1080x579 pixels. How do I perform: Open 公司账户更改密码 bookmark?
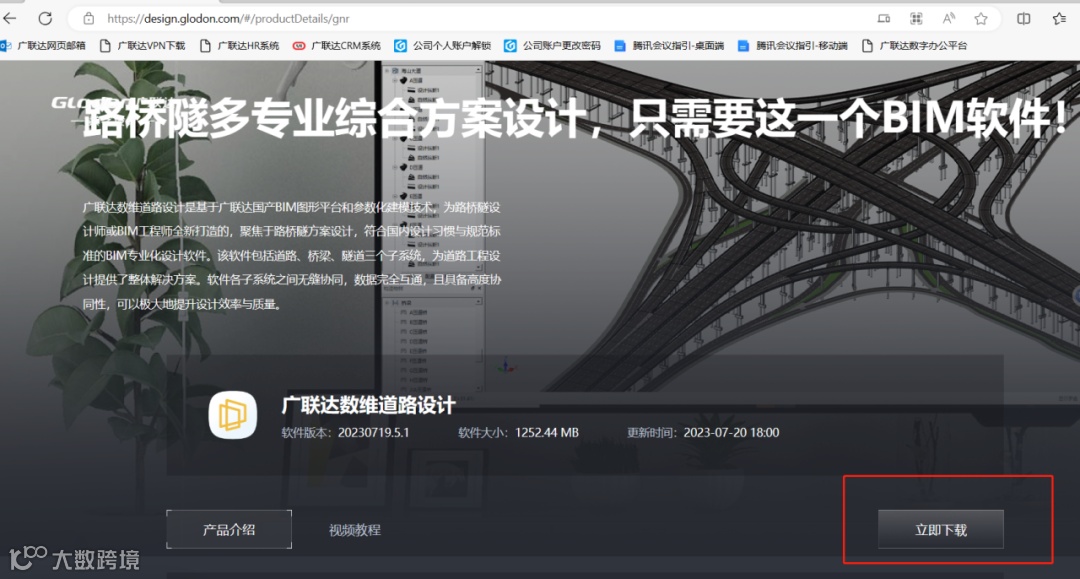pyautogui.click(x=552, y=45)
